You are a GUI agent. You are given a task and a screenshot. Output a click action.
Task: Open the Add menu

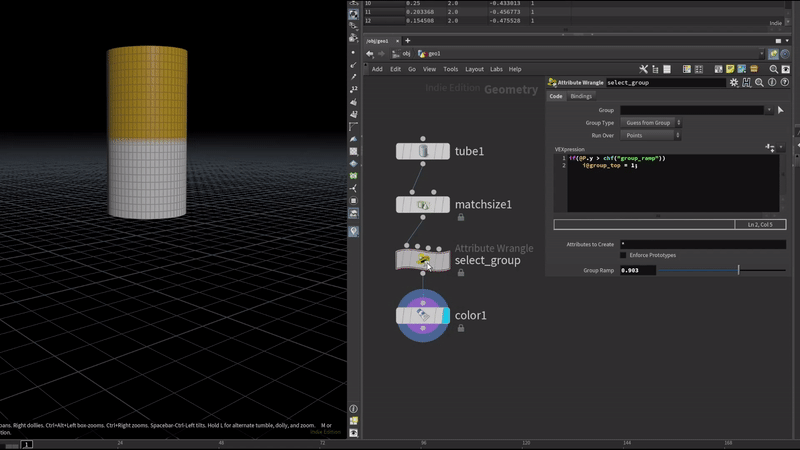coord(377,69)
